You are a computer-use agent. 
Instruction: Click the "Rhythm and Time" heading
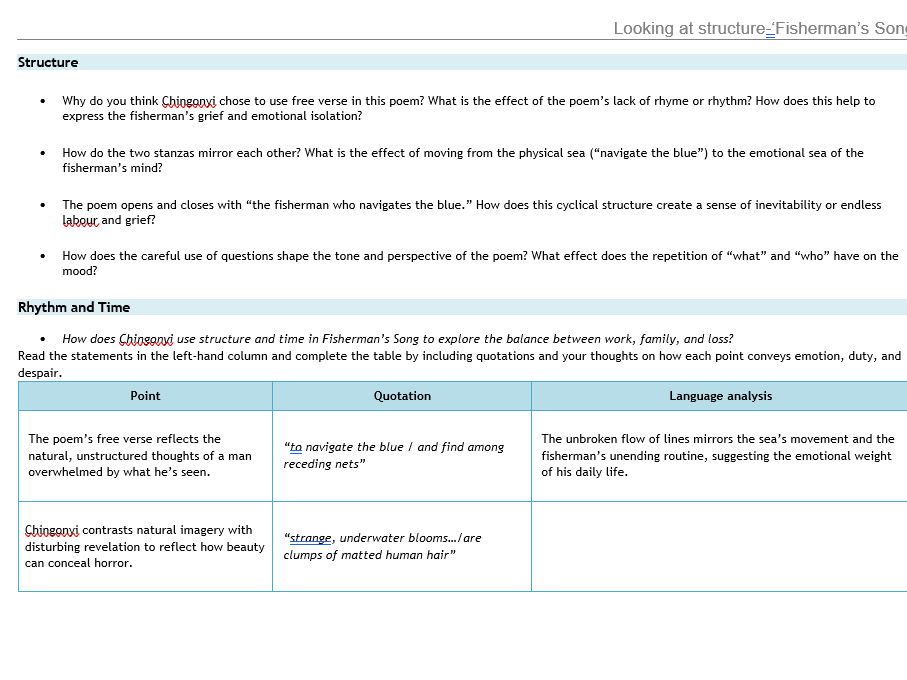[71, 307]
